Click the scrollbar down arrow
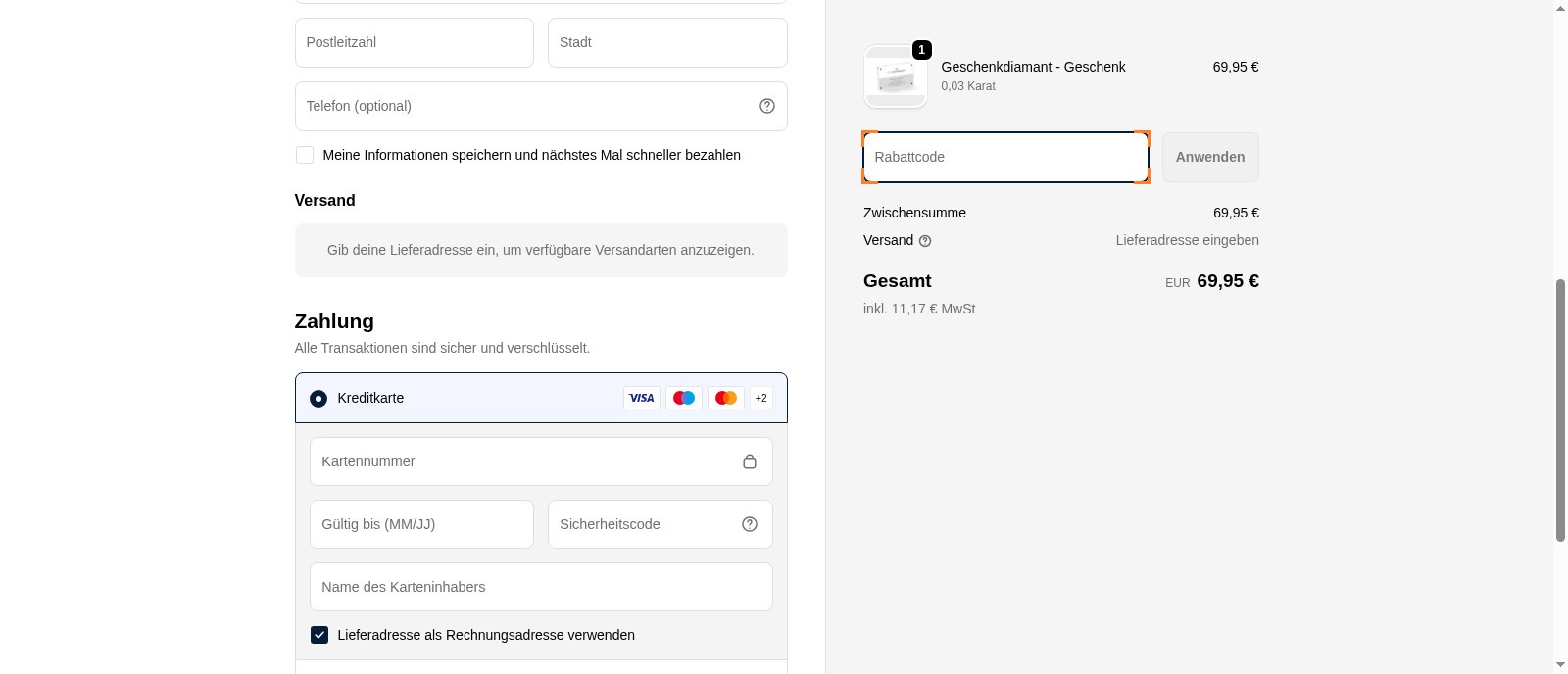 [x=1560, y=665]
